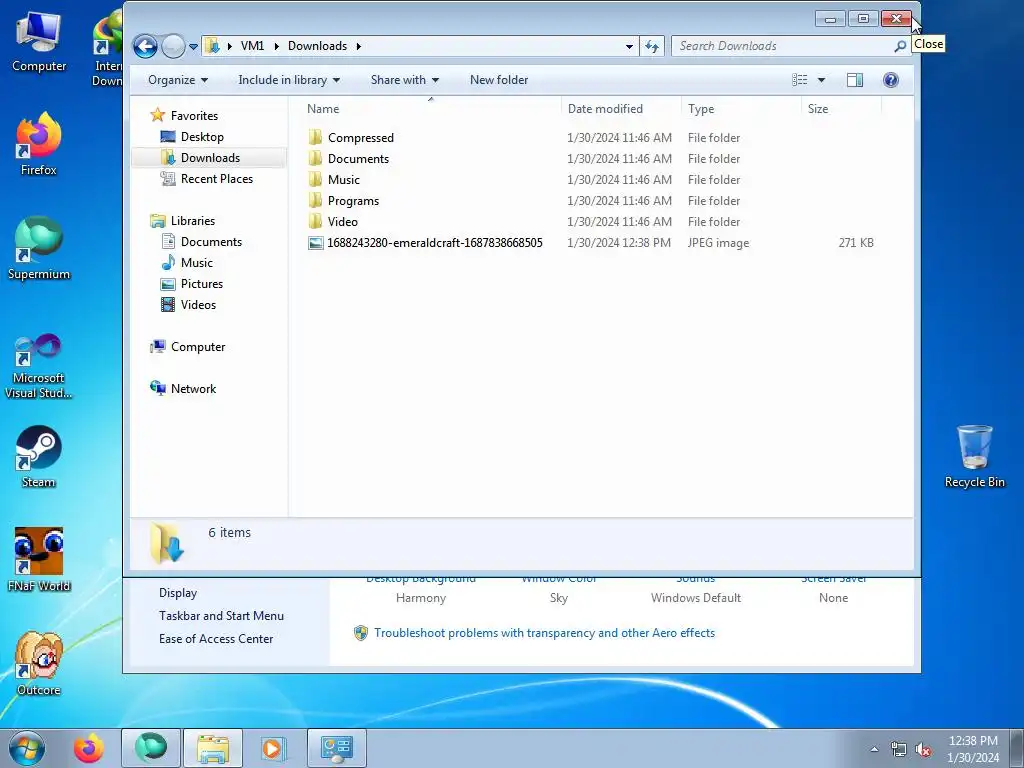
Task: Click the Change your view icon
Action: click(x=799, y=80)
